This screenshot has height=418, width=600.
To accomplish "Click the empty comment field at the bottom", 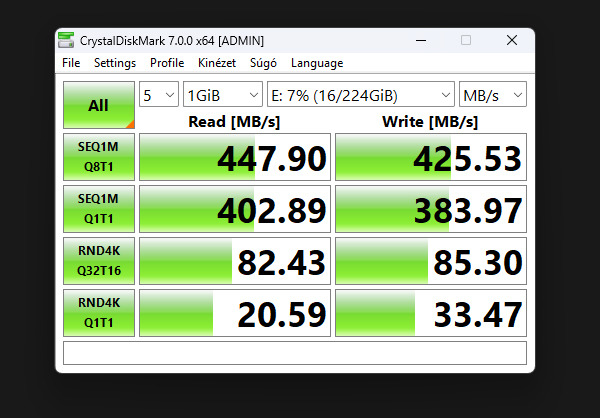I will (295, 353).
